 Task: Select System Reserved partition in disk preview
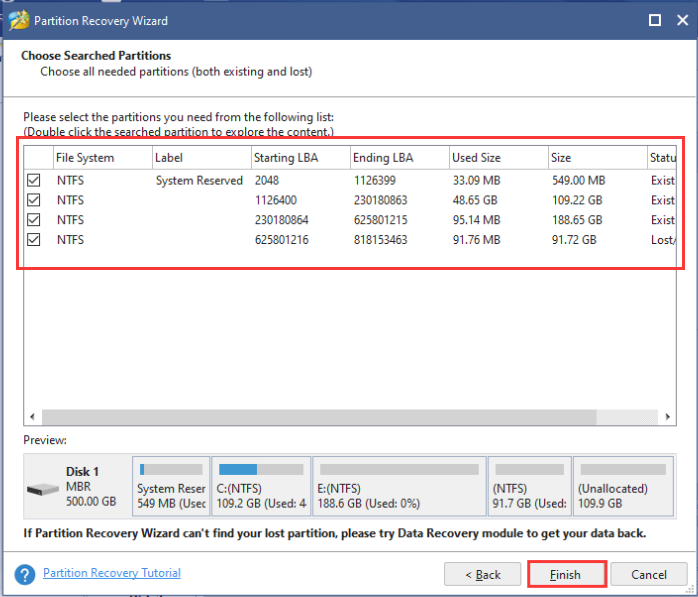click(171, 486)
